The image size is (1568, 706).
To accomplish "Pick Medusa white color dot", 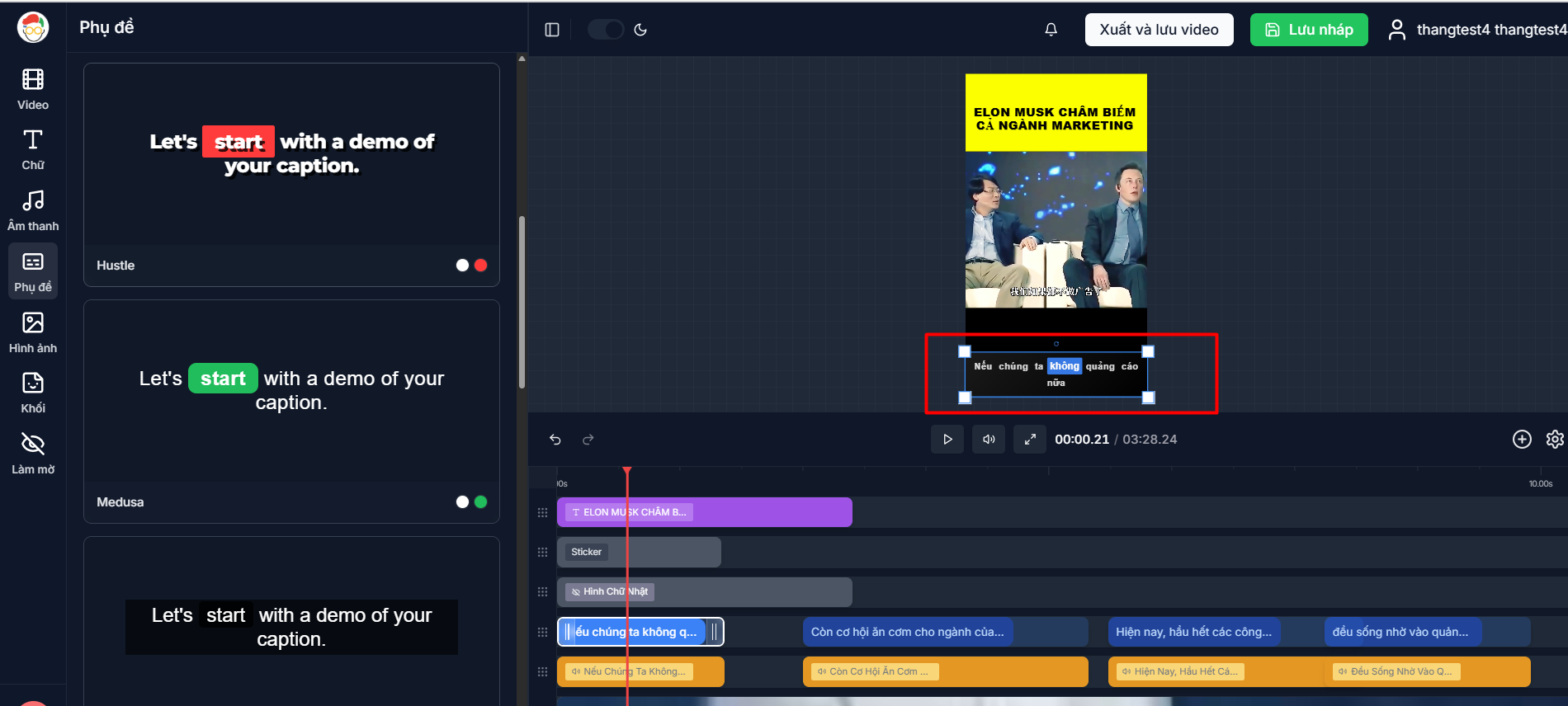I will pyautogui.click(x=462, y=501).
